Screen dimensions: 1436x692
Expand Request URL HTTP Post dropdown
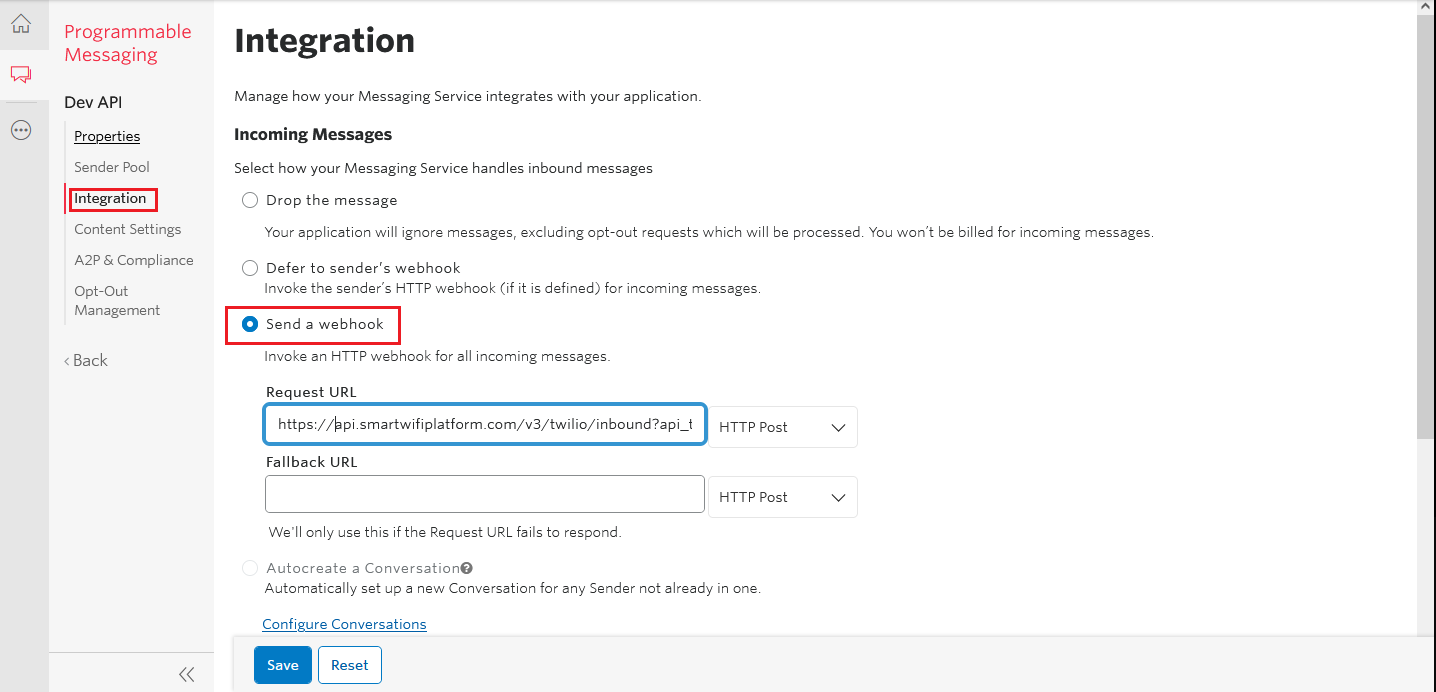point(783,427)
